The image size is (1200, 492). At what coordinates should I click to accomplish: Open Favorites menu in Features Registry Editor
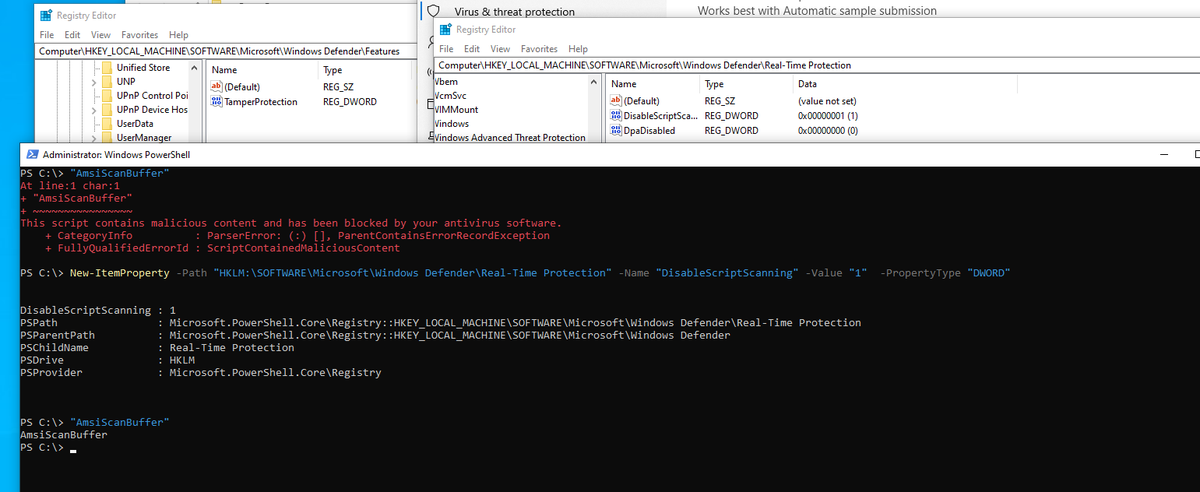point(140,35)
